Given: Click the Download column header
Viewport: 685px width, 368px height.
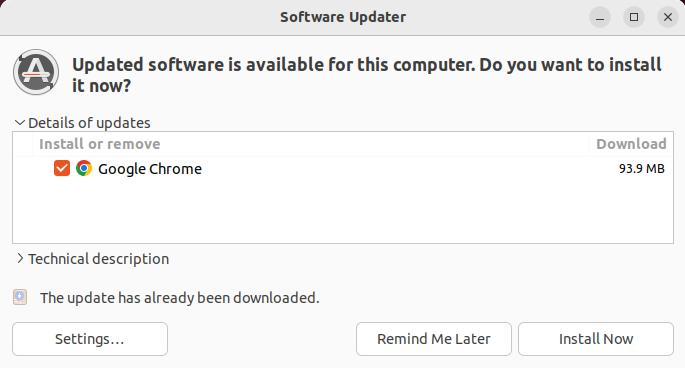Looking at the screenshot, I should pos(631,144).
